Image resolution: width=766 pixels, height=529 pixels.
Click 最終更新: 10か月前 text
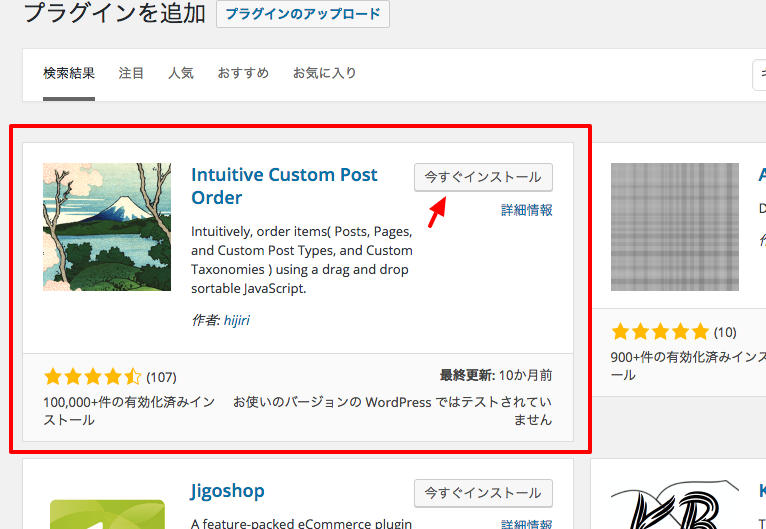(496, 376)
